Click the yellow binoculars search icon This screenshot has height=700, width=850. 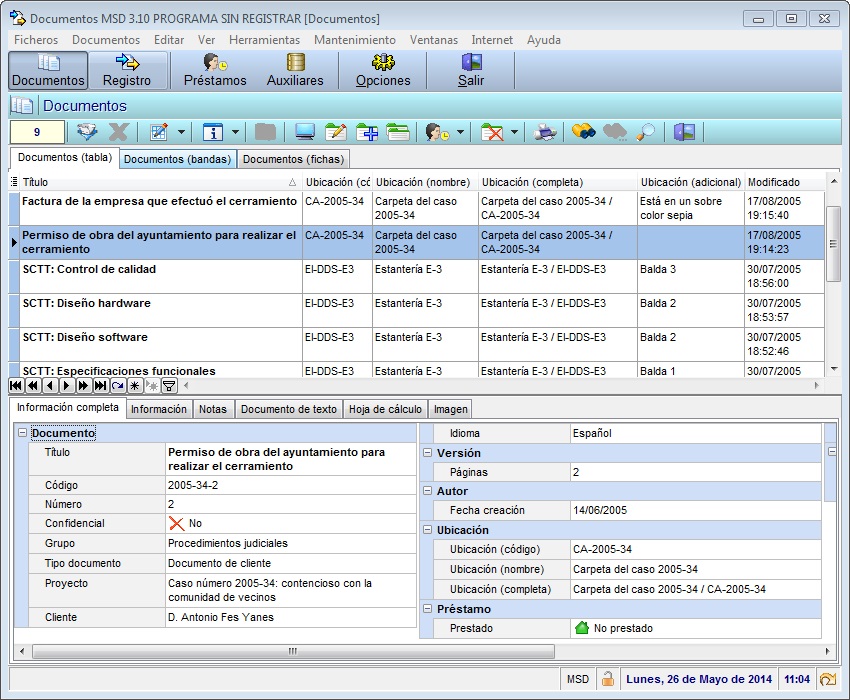(583, 132)
